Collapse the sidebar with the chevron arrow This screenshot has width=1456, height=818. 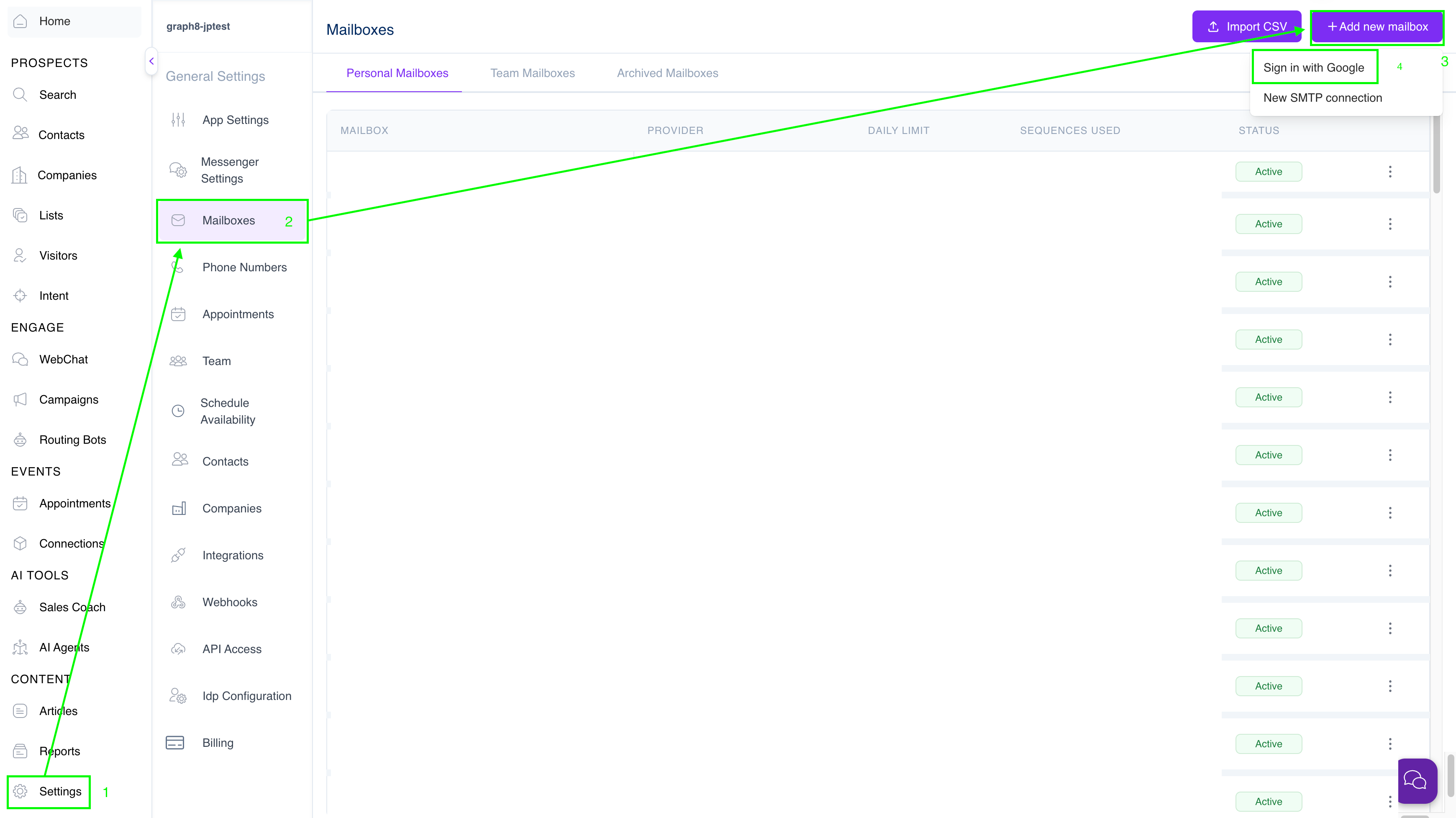(151, 61)
